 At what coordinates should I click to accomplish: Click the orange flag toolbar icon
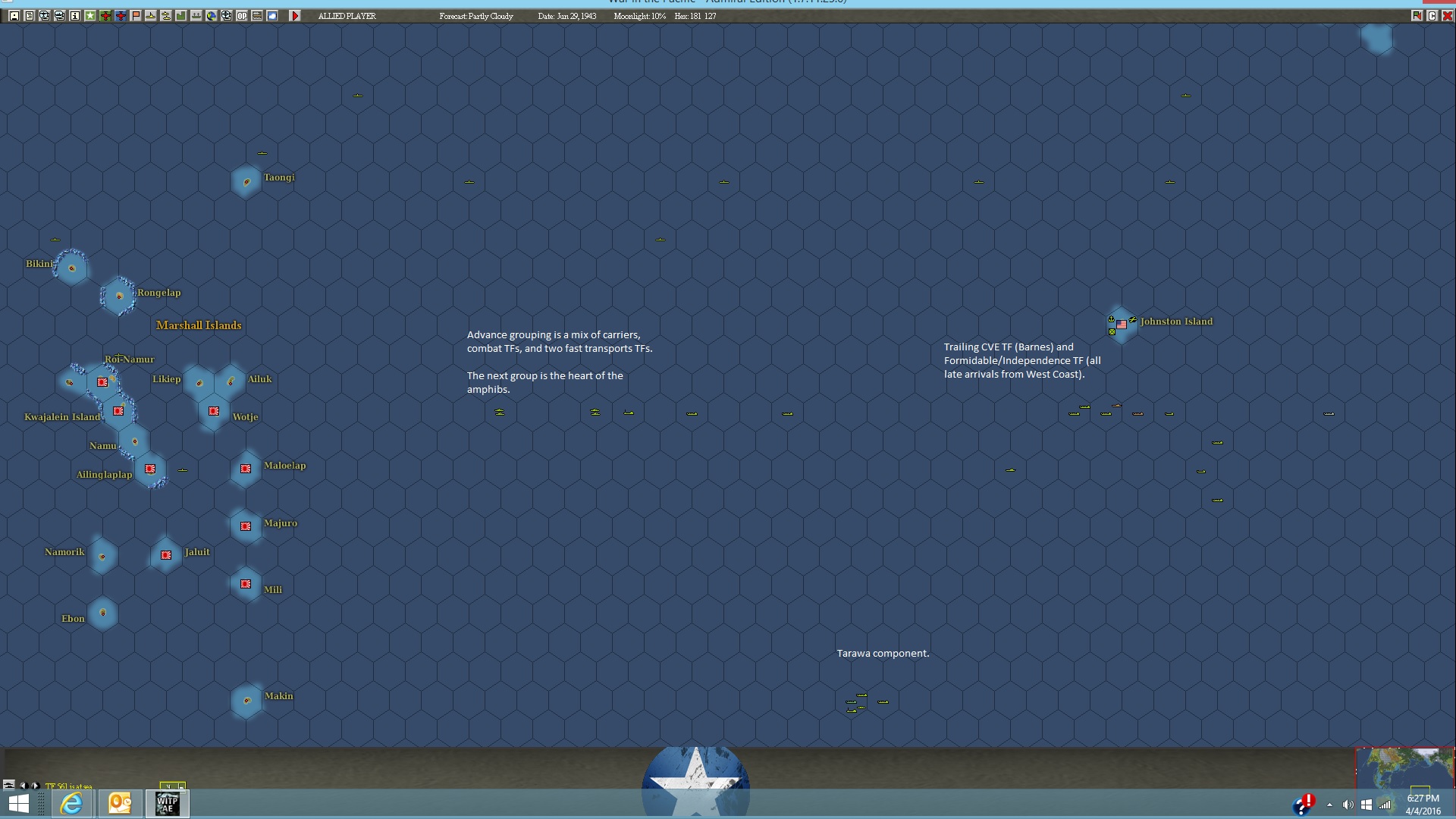point(136,16)
